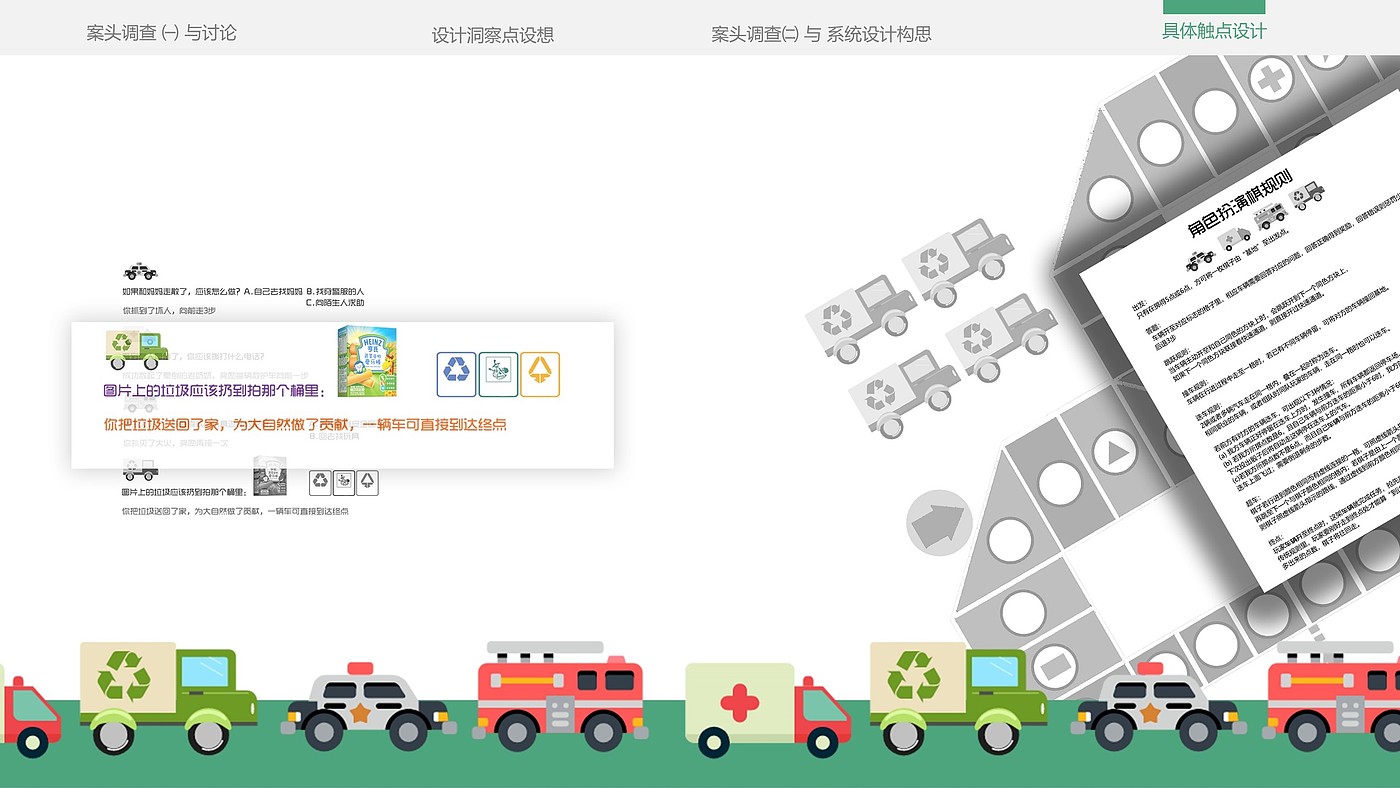1400x788 pixels.
Task: Choose answer C.向陌生人求助
Action: tap(335, 302)
